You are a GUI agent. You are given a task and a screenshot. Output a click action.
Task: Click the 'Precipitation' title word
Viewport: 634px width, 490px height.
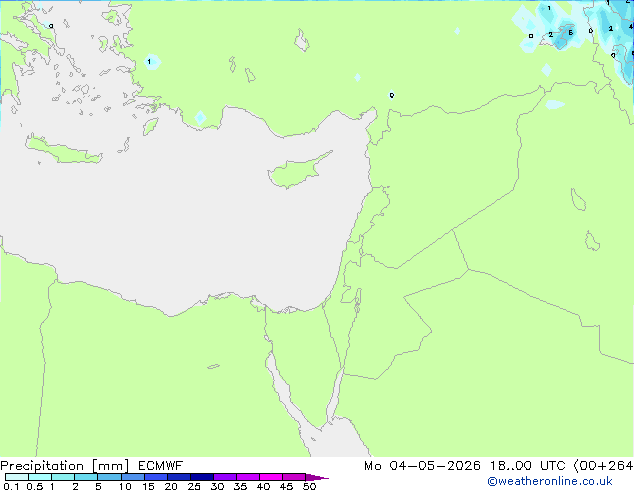(42, 466)
